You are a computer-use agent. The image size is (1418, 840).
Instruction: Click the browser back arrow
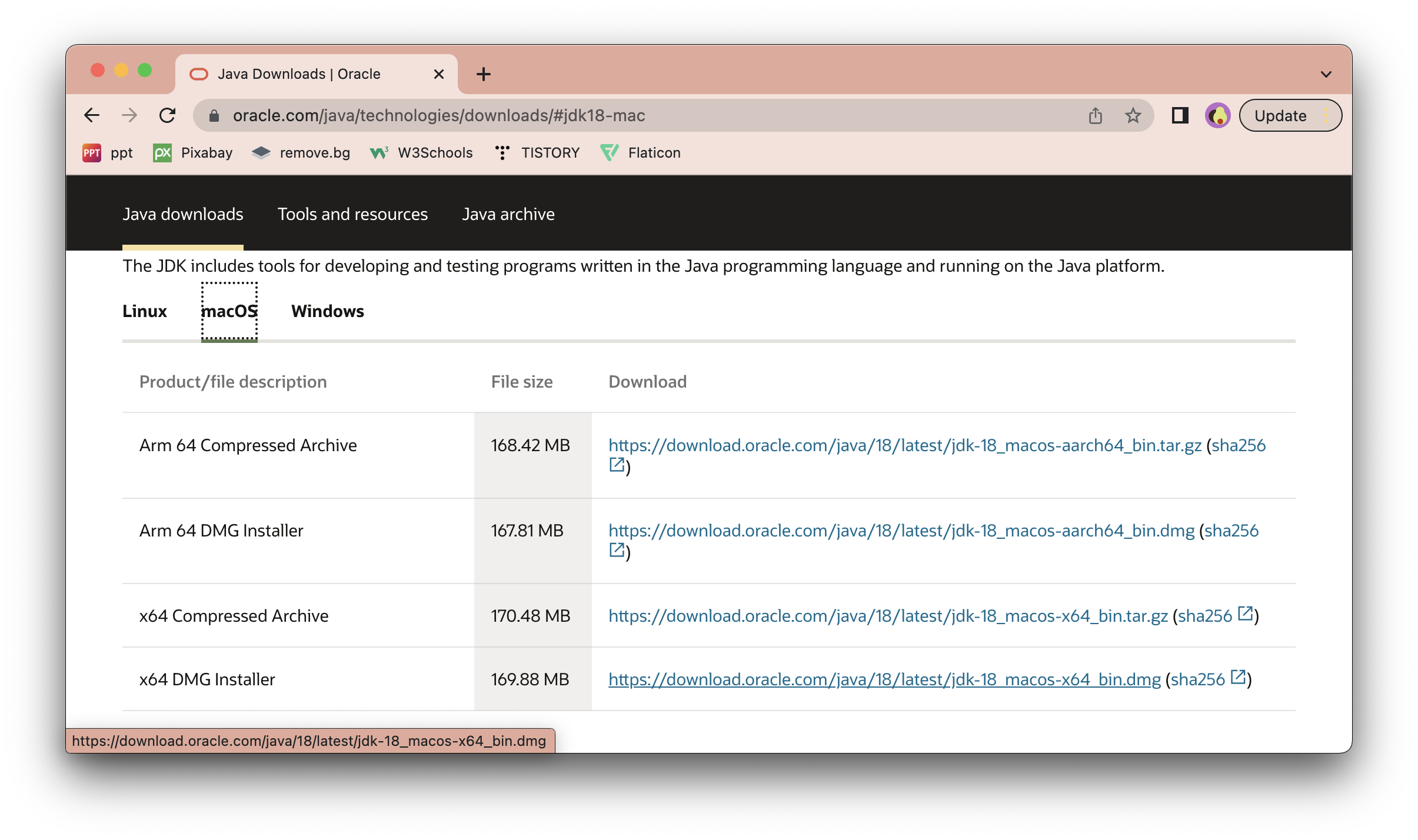tap(92, 115)
